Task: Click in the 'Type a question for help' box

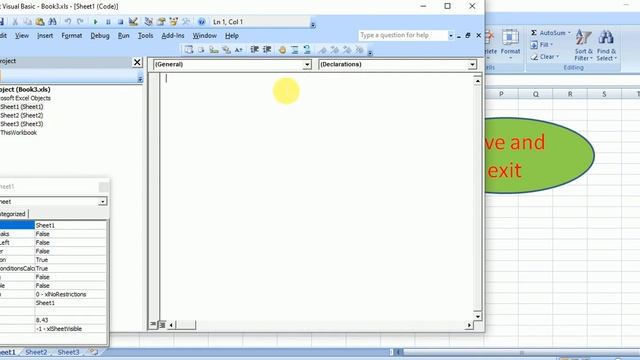Action: (x=402, y=36)
